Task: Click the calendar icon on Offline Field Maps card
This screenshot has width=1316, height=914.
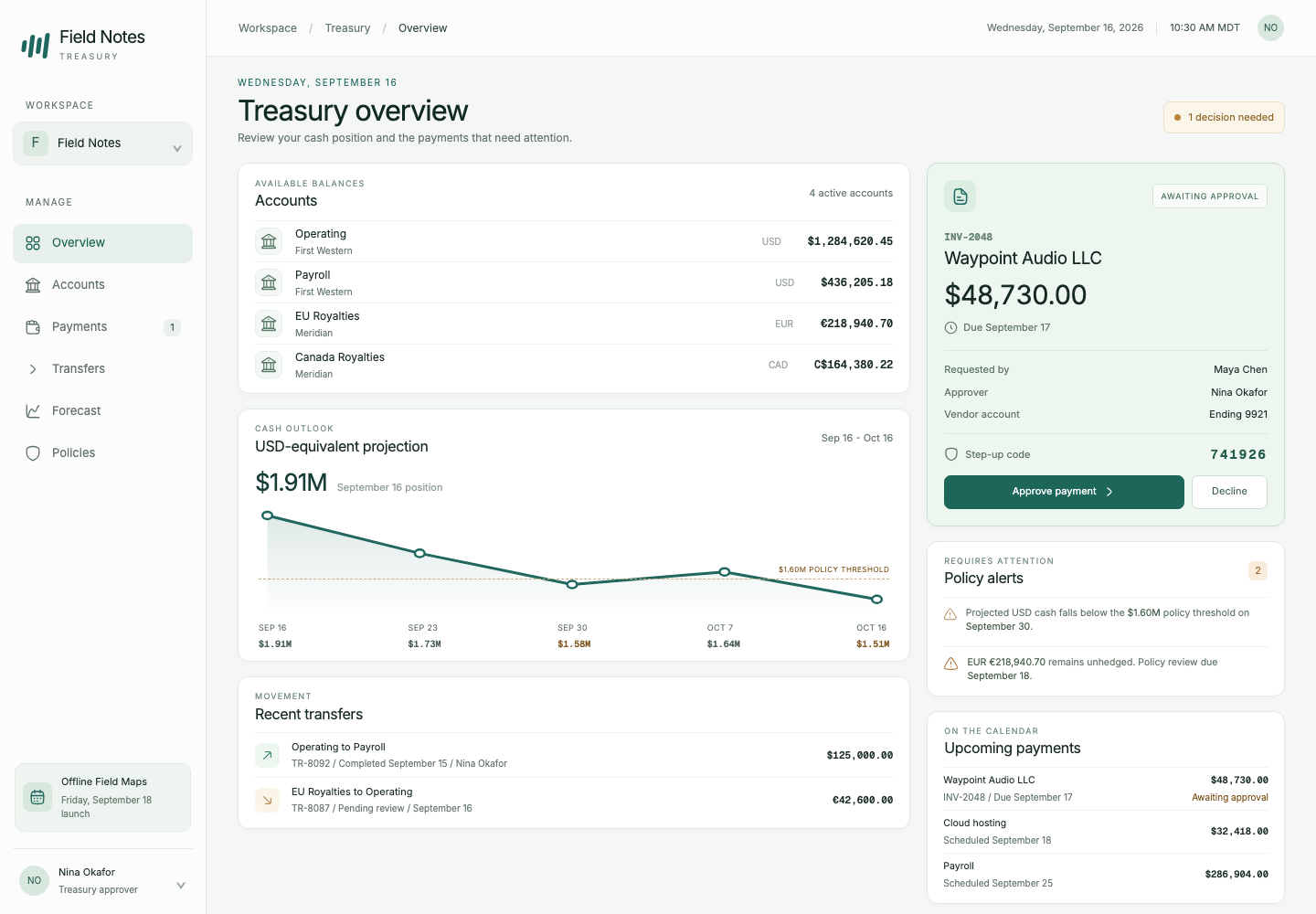Action: (37, 797)
